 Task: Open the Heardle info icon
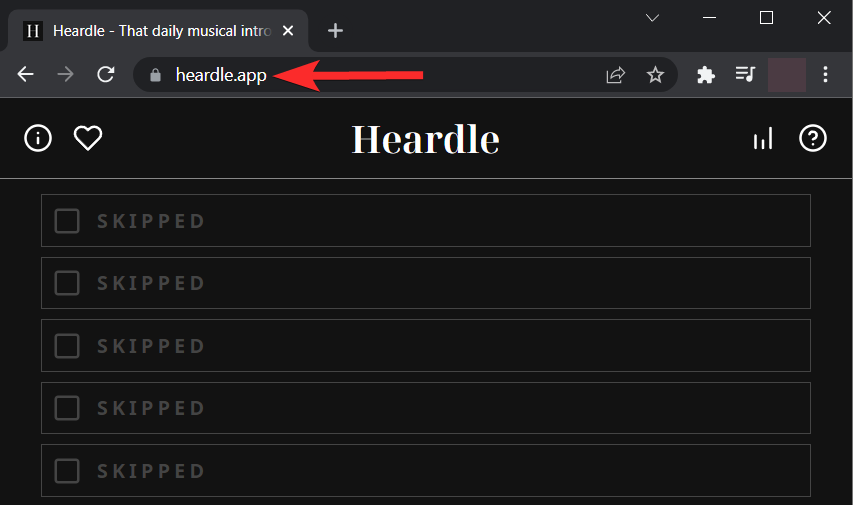click(38, 139)
